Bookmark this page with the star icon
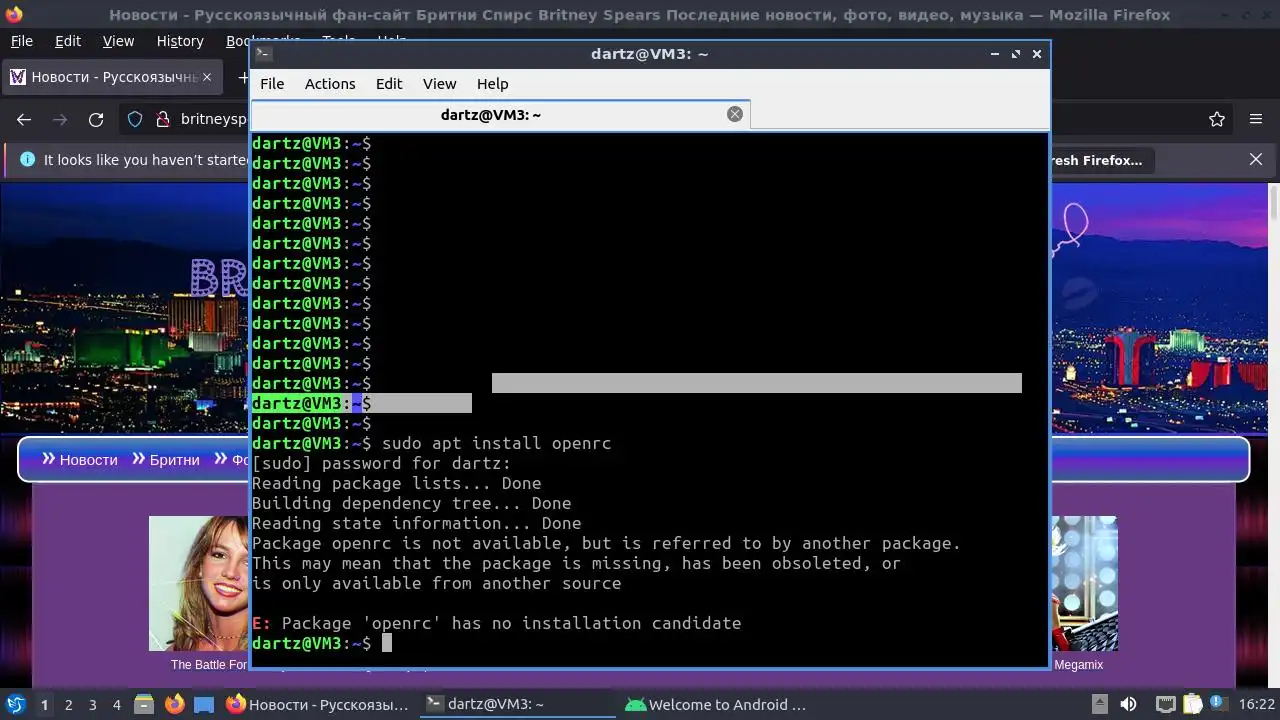This screenshot has height=720, width=1280. [x=1217, y=120]
